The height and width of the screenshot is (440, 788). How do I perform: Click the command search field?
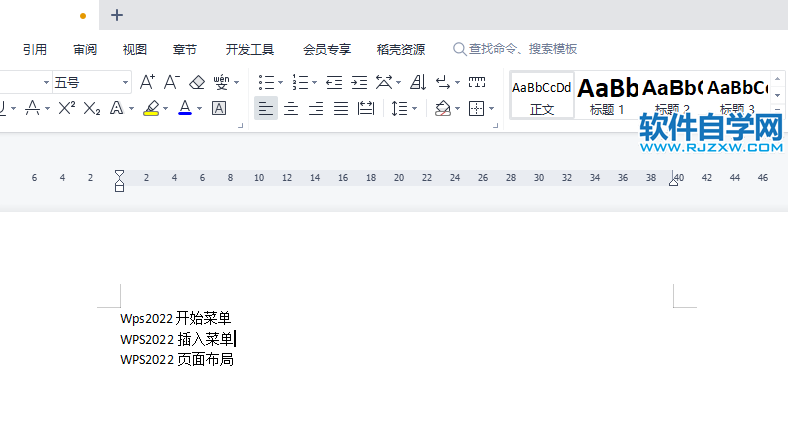click(515, 49)
